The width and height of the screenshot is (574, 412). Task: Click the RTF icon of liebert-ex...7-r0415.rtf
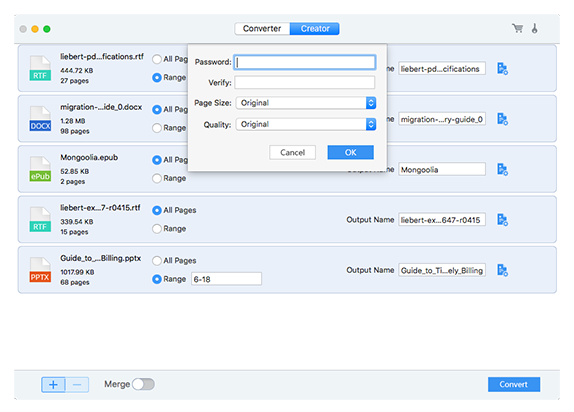40,219
